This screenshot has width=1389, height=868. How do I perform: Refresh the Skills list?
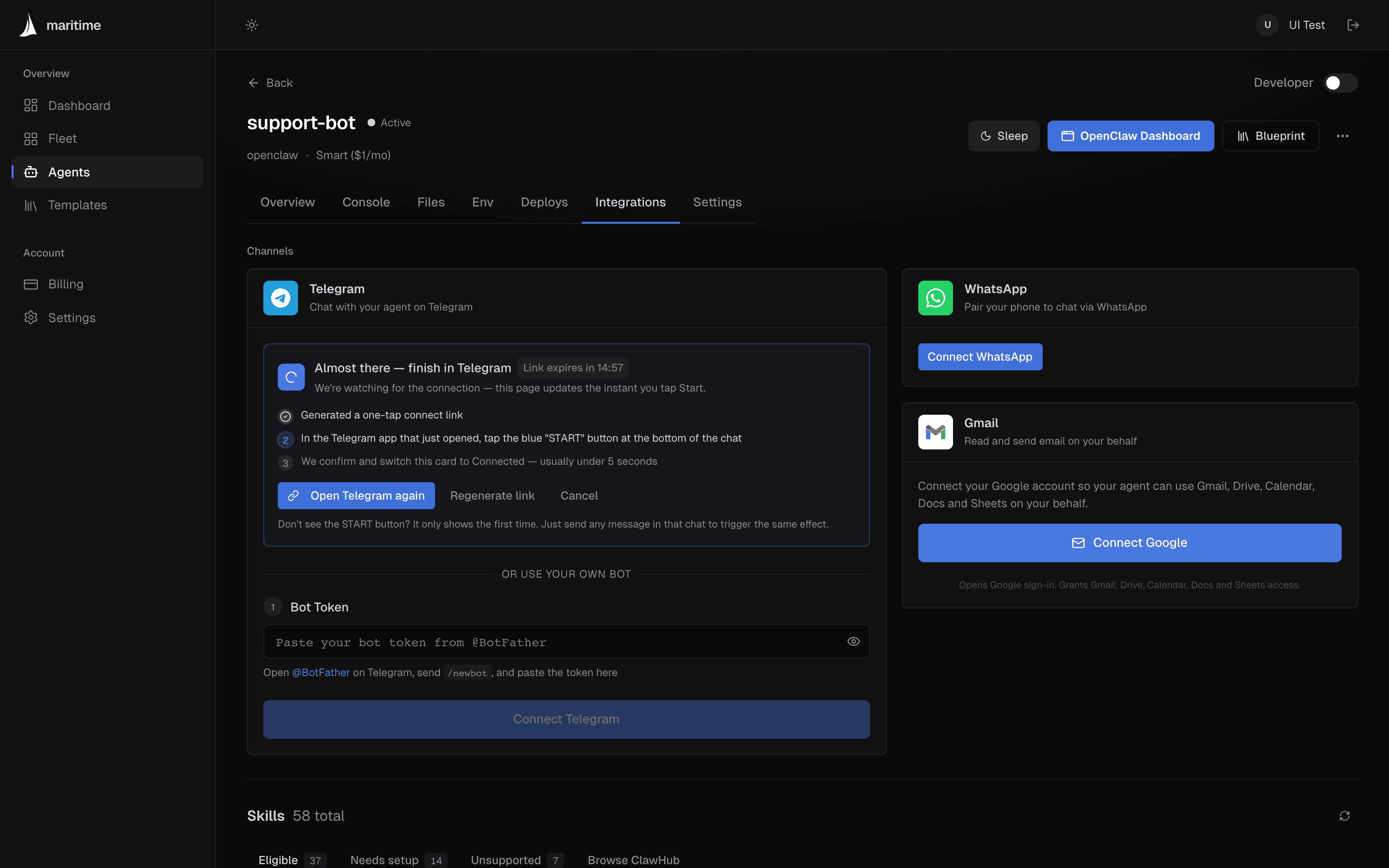point(1344,816)
